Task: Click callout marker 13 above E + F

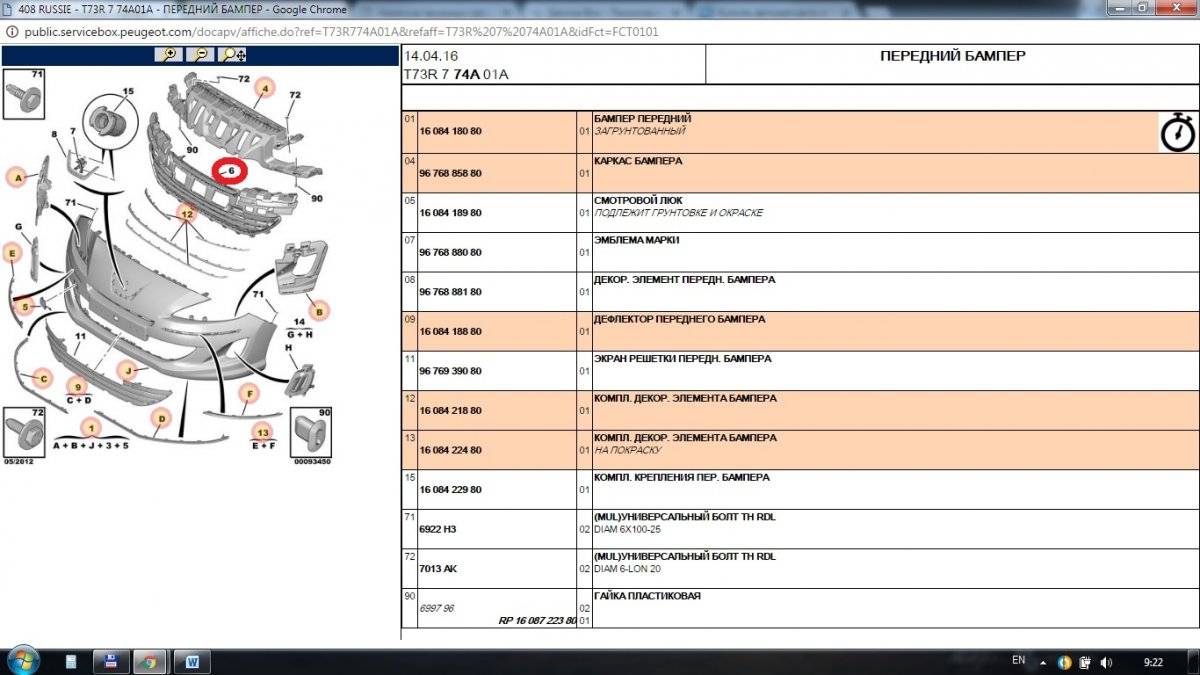Action: click(263, 432)
